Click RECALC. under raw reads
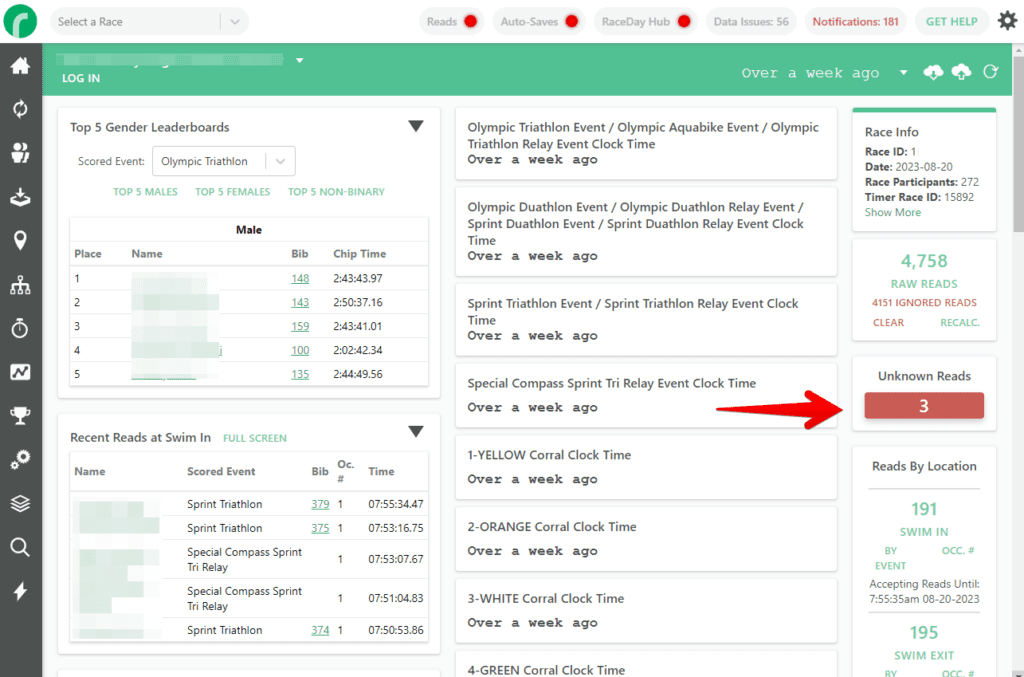1024x677 pixels. 959,323
